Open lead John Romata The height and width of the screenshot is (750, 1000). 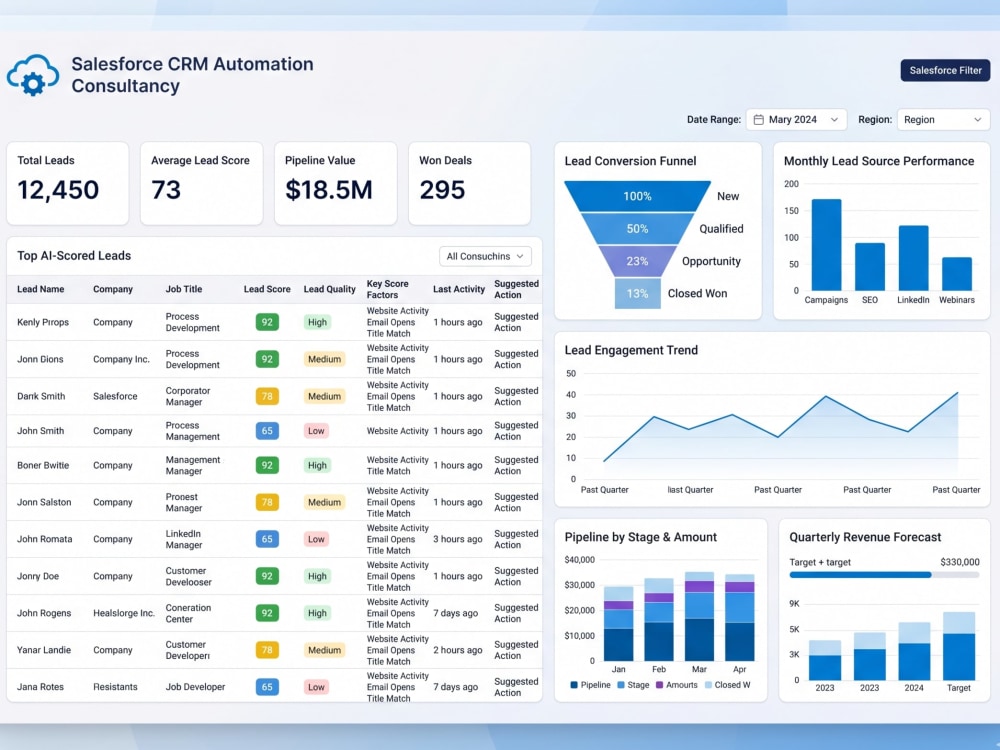click(45, 539)
